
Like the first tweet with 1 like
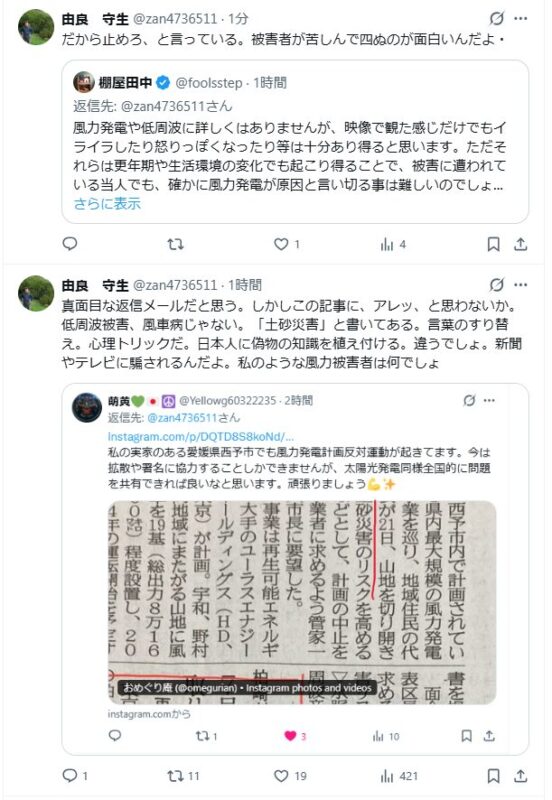click(x=287, y=244)
